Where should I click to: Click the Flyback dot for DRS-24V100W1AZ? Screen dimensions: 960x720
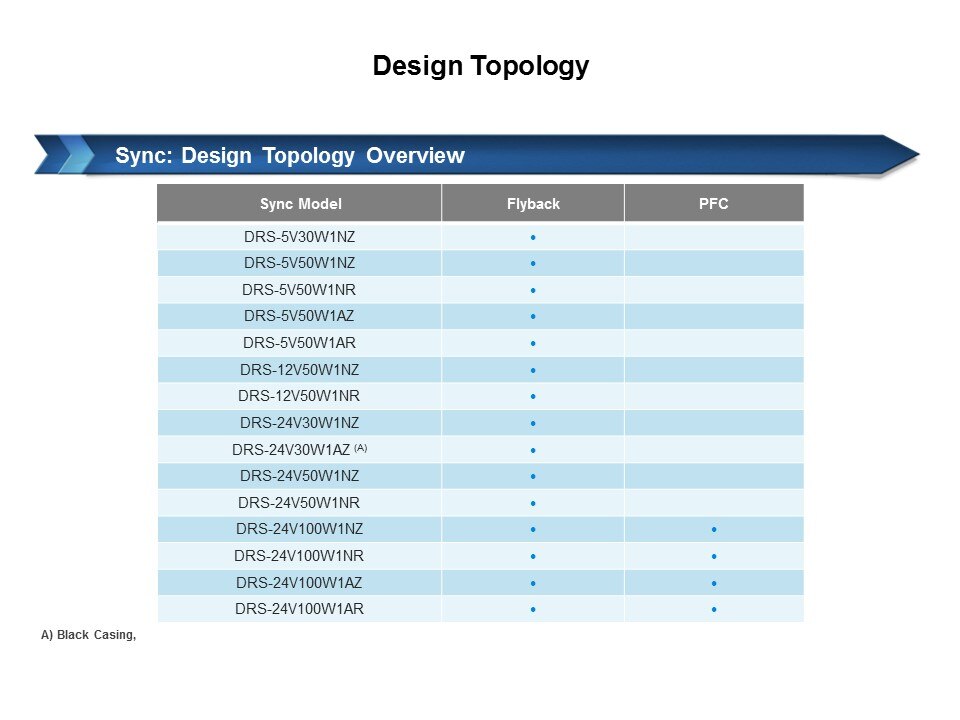[x=534, y=583]
